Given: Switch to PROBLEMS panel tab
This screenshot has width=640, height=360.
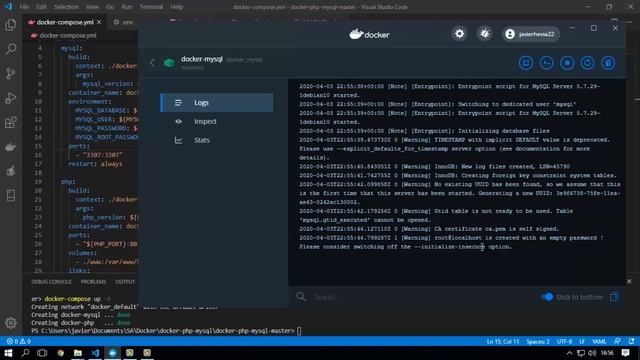Looking at the screenshot, I should click(x=93, y=282).
